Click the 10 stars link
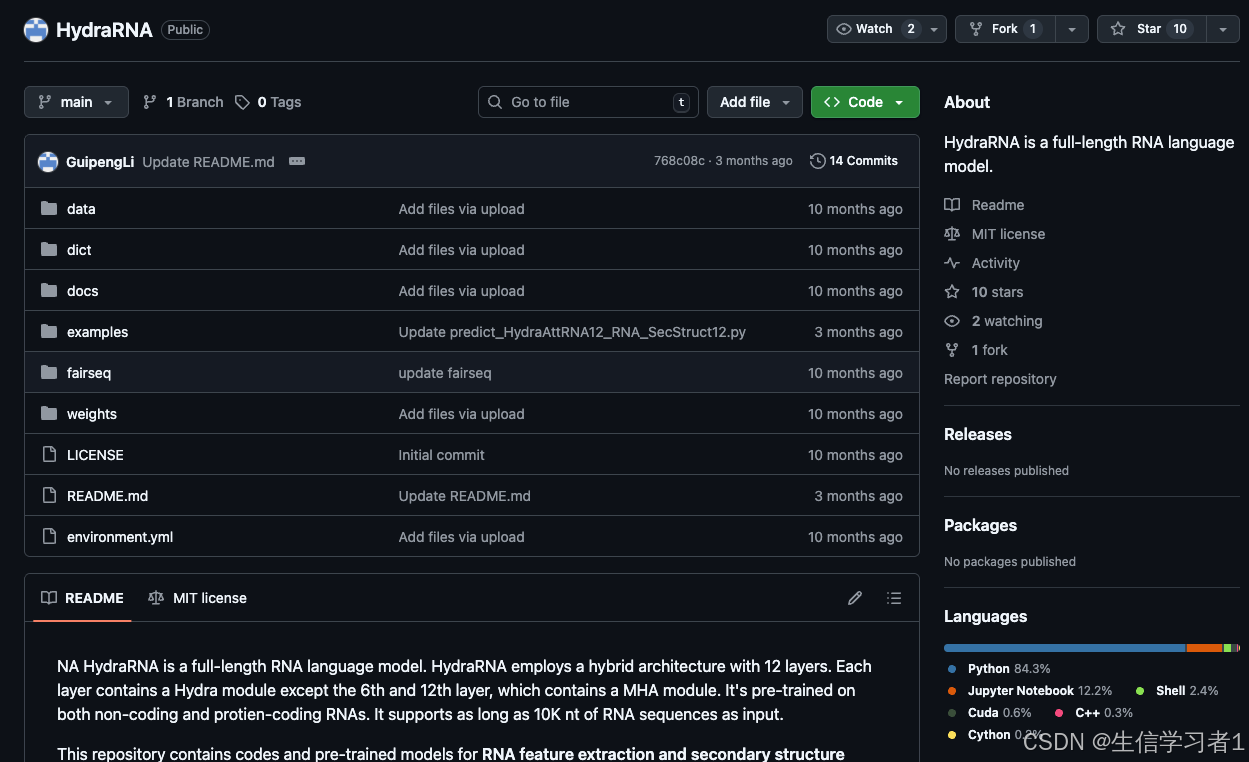The width and height of the screenshot is (1249, 762). coord(997,292)
